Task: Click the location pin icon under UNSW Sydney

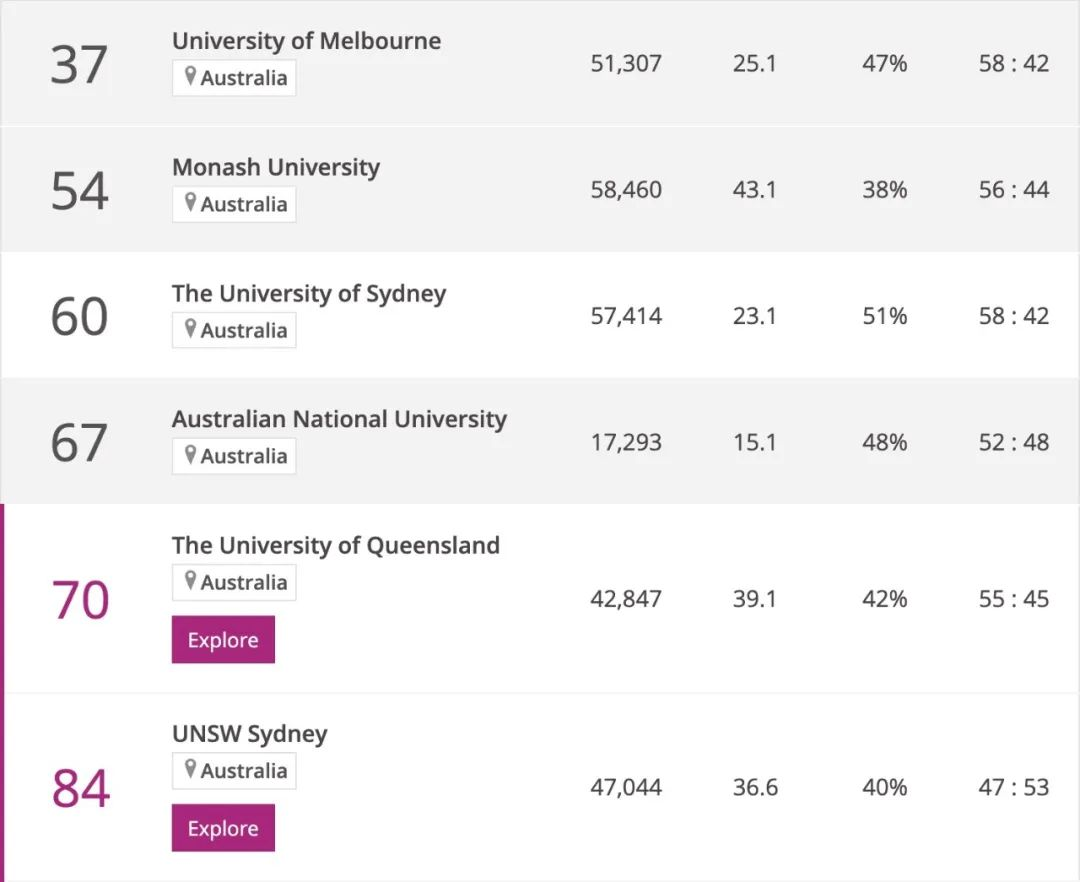Action: [x=190, y=770]
